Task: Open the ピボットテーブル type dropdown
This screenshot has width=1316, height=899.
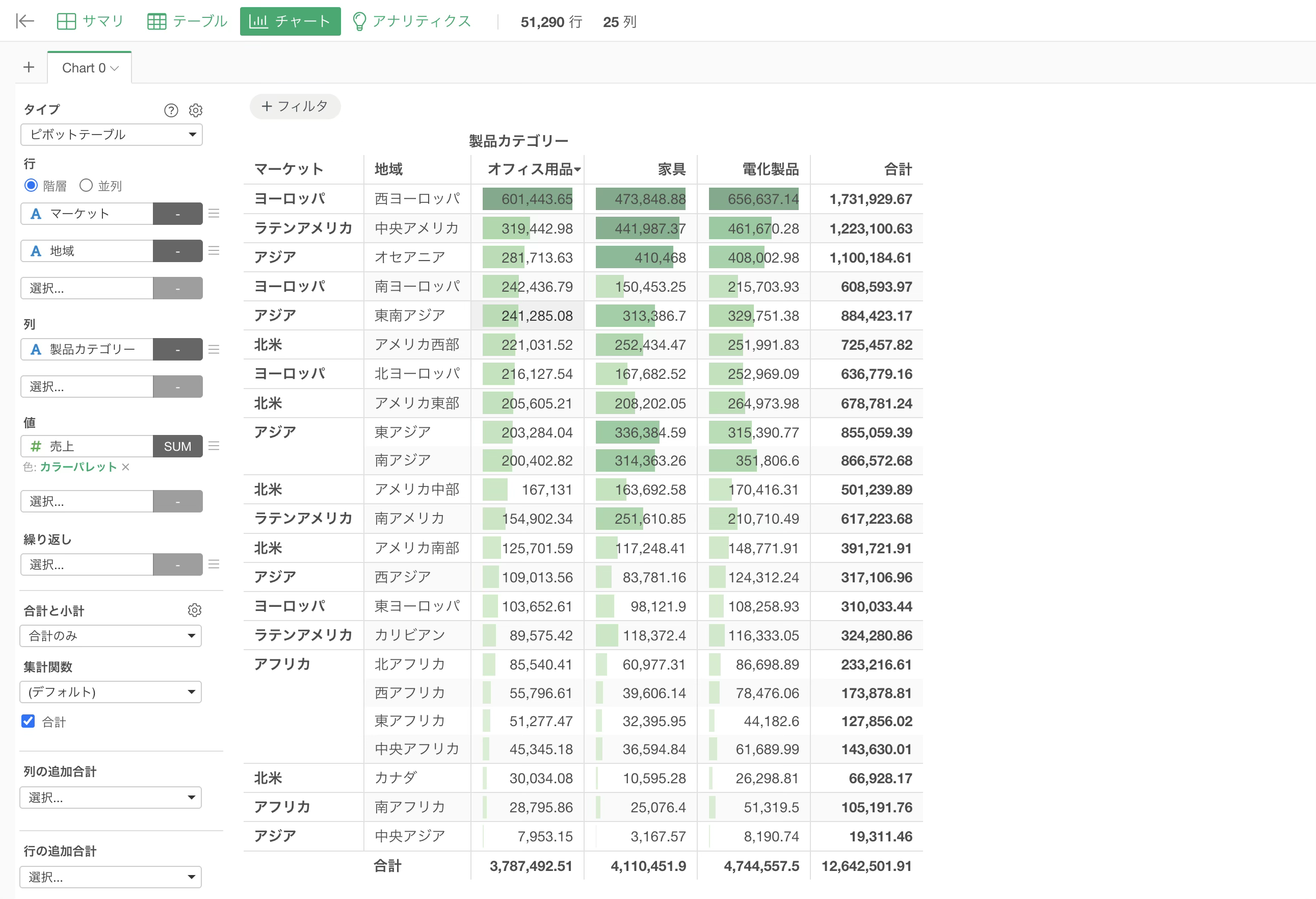Action: (112, 134)
